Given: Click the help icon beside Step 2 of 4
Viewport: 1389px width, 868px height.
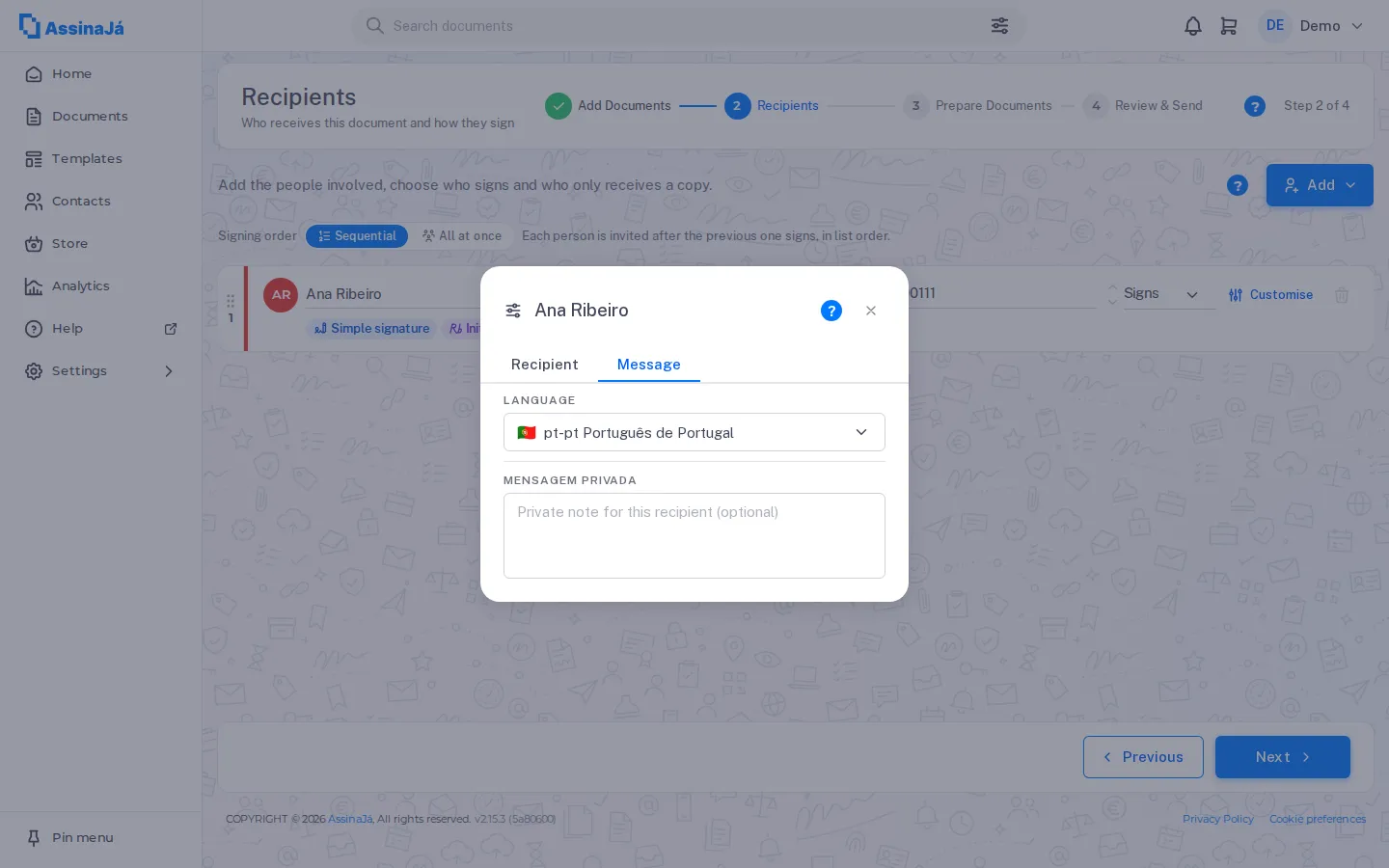Looking at the screenshot, I should point(1255,106).
